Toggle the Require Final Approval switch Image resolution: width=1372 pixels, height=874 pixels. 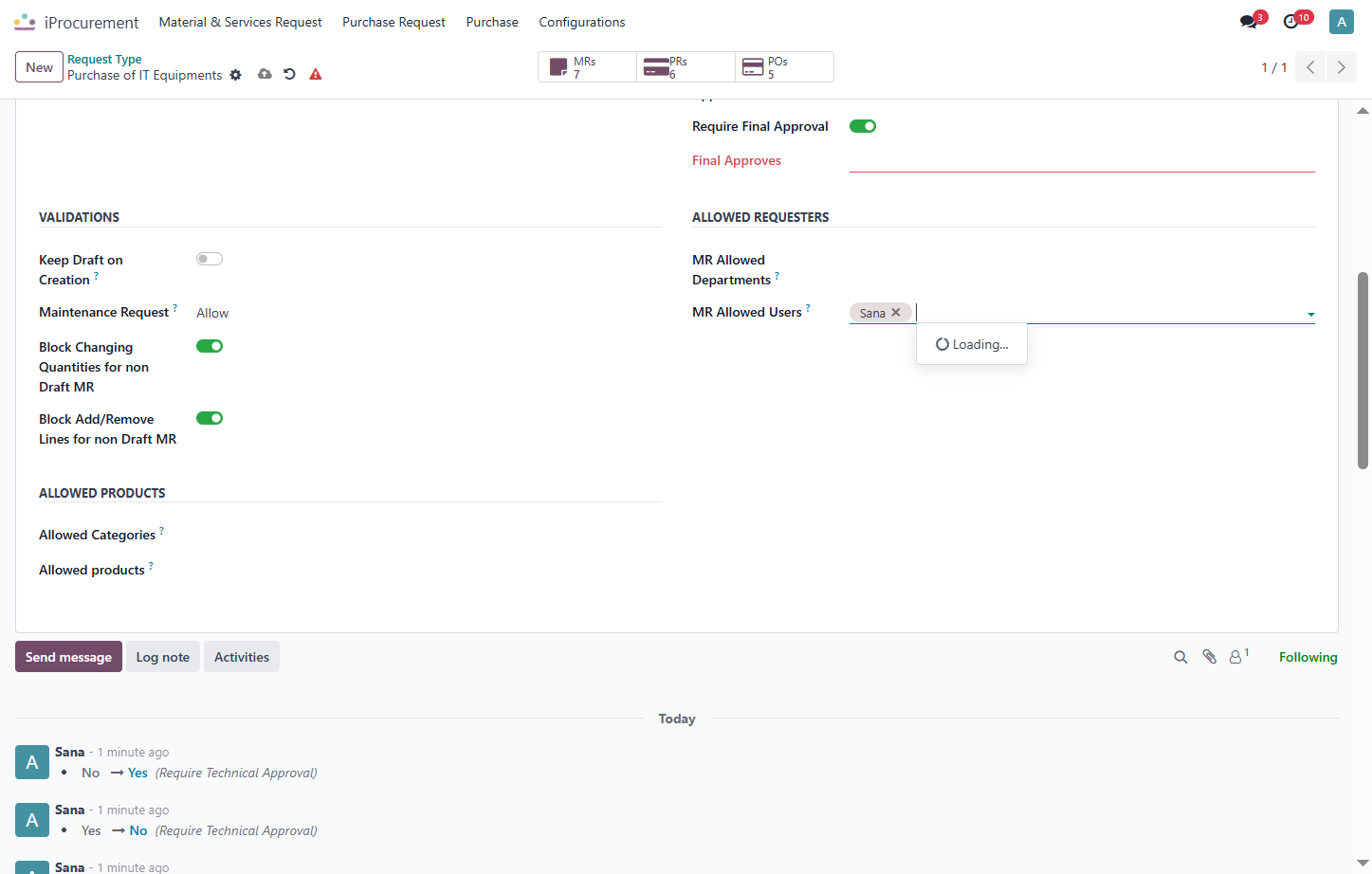863,126
